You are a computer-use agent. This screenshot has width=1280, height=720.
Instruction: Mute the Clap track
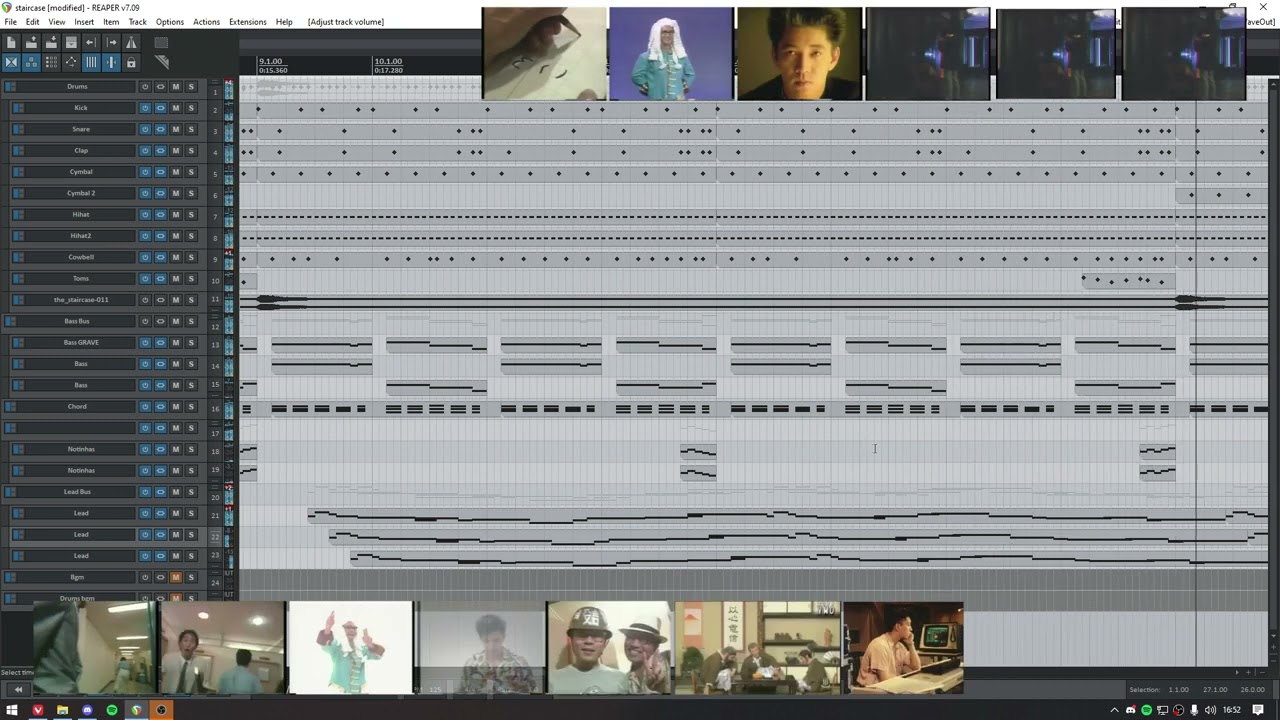click(x=176, y=151)
